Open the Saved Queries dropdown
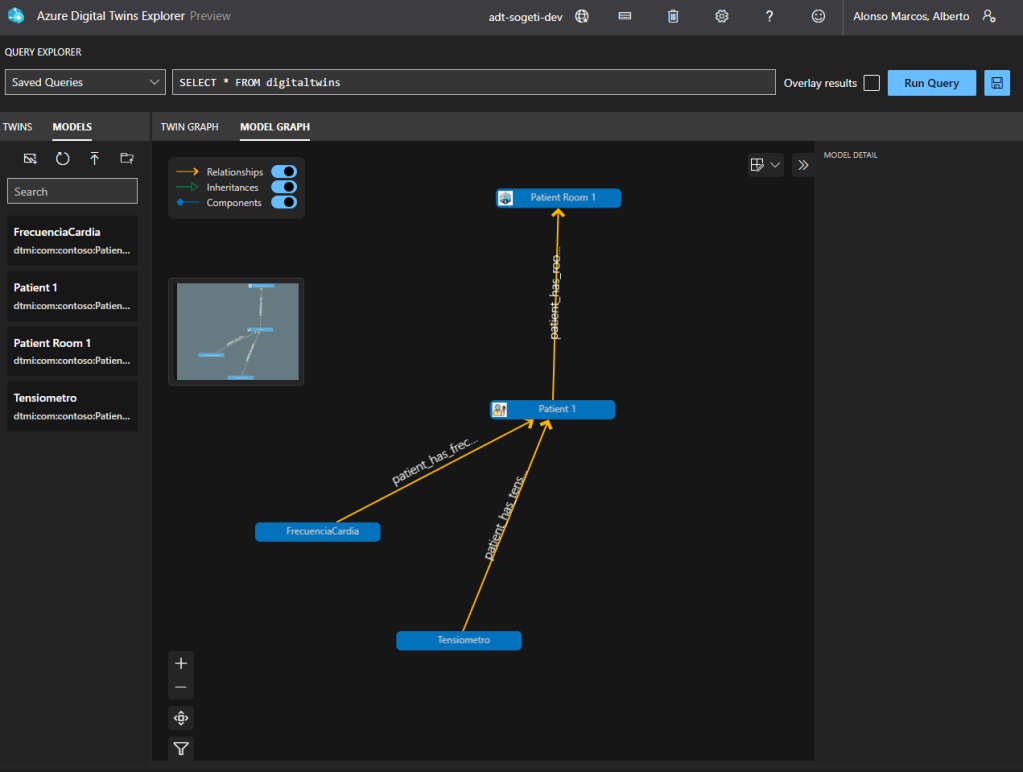Viewport: 1023px width, 772px height. [x=85, y=82]
